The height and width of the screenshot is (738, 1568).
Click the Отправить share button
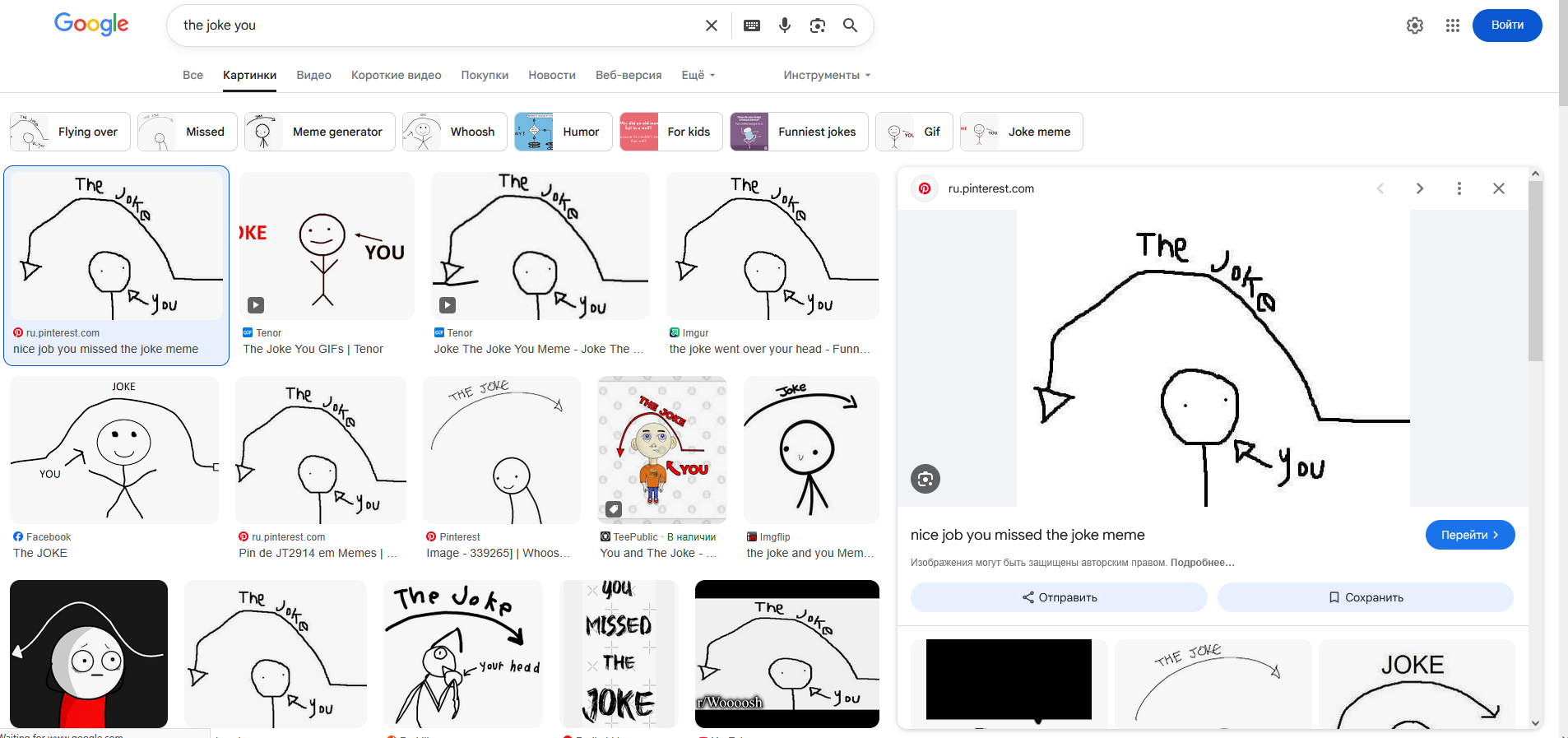(x=1059, y=597)
